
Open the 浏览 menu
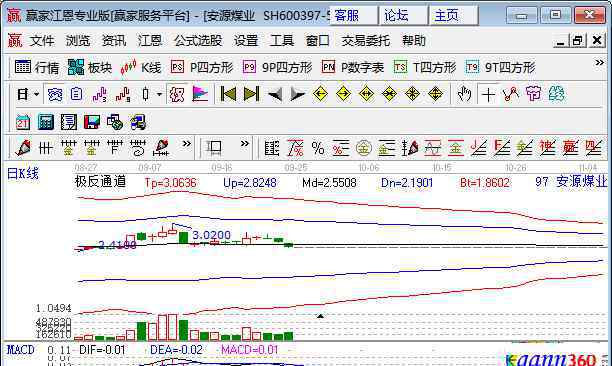(78, 41)
